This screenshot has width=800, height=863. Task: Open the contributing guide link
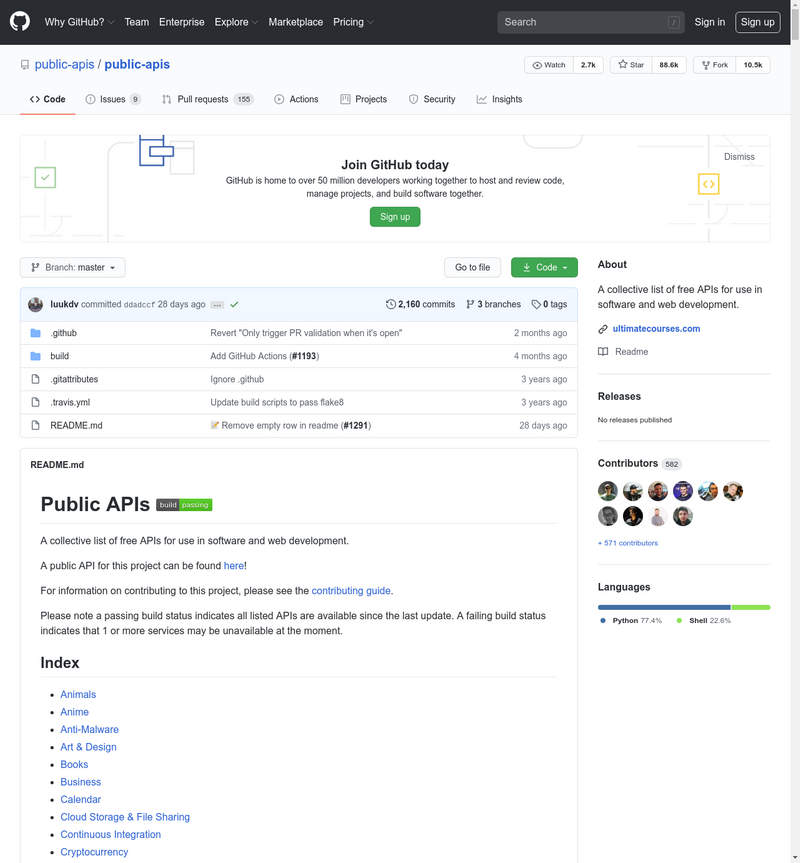(351, 591)
